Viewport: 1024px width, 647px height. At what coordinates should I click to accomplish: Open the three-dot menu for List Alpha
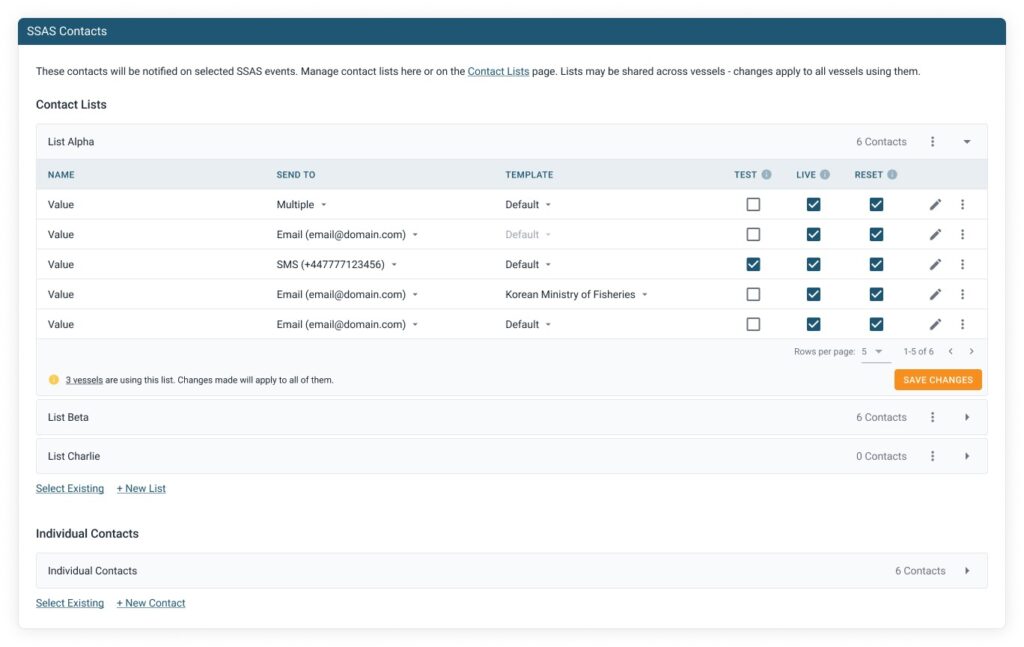click(932, 142)
